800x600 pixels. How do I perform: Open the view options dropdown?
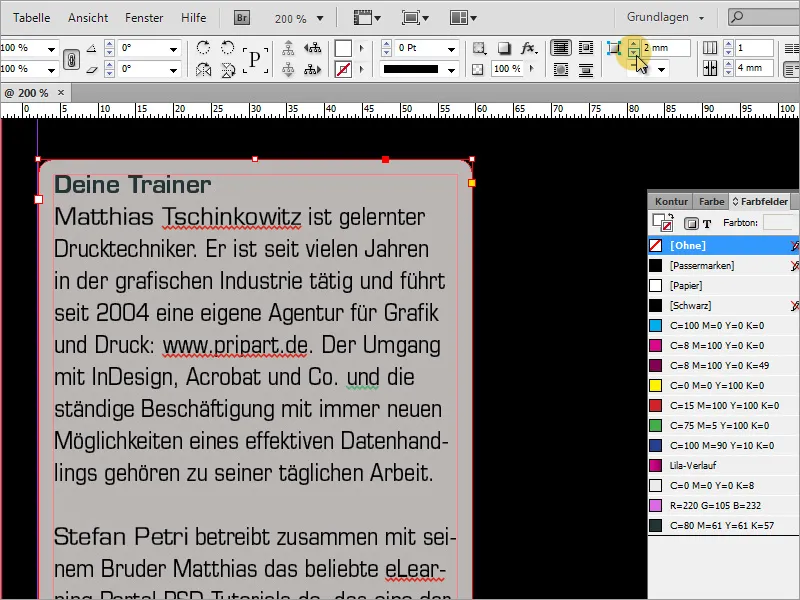(x=367, y=18)
